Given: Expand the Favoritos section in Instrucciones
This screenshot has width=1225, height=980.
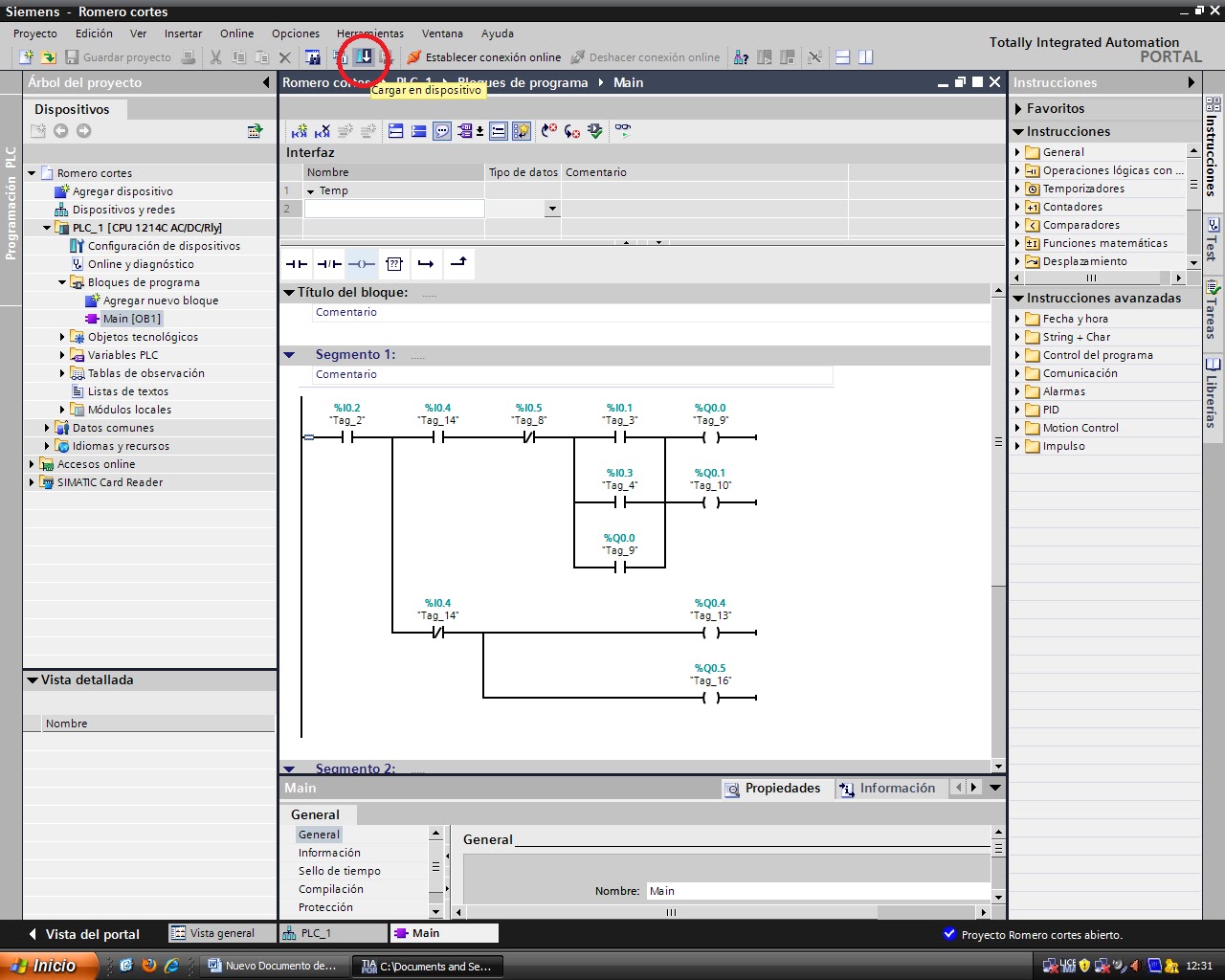Looking at the screenshot, I should pyautogui.click(x=1019, y=109).
